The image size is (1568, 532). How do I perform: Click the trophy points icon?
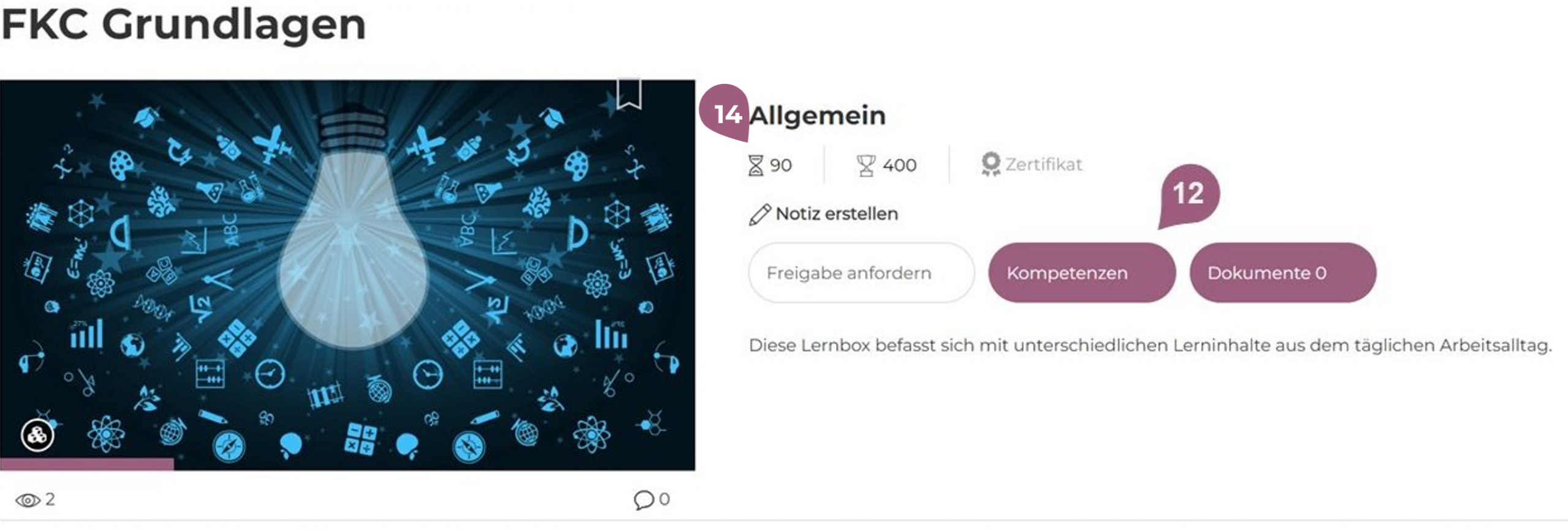(x=865, y=165)
